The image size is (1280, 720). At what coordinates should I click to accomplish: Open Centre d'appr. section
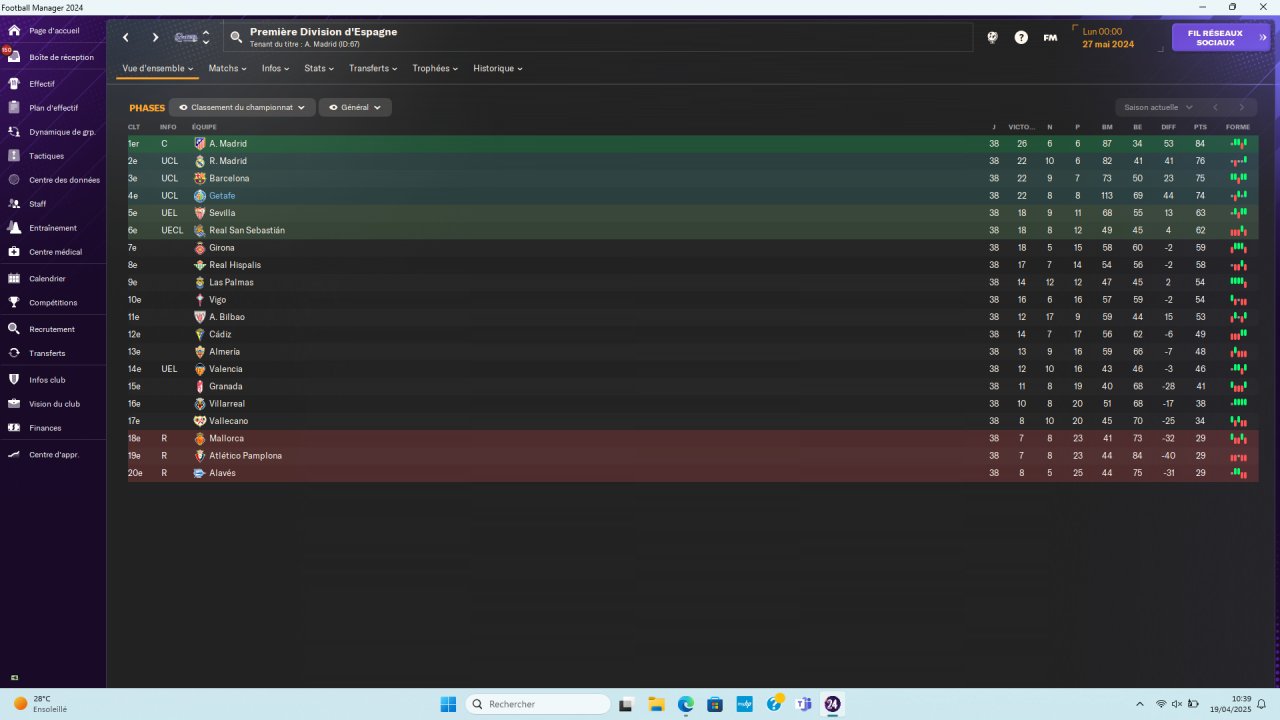[53, 455]
